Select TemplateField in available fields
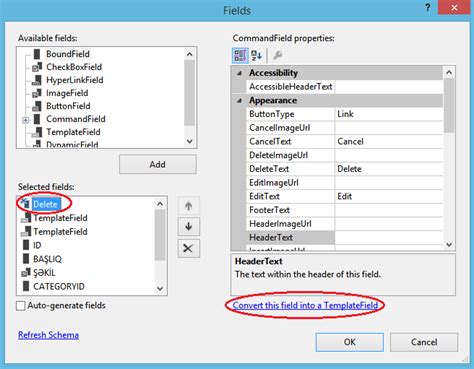Screen dimensions: 474x369 (x=73, y=132)
